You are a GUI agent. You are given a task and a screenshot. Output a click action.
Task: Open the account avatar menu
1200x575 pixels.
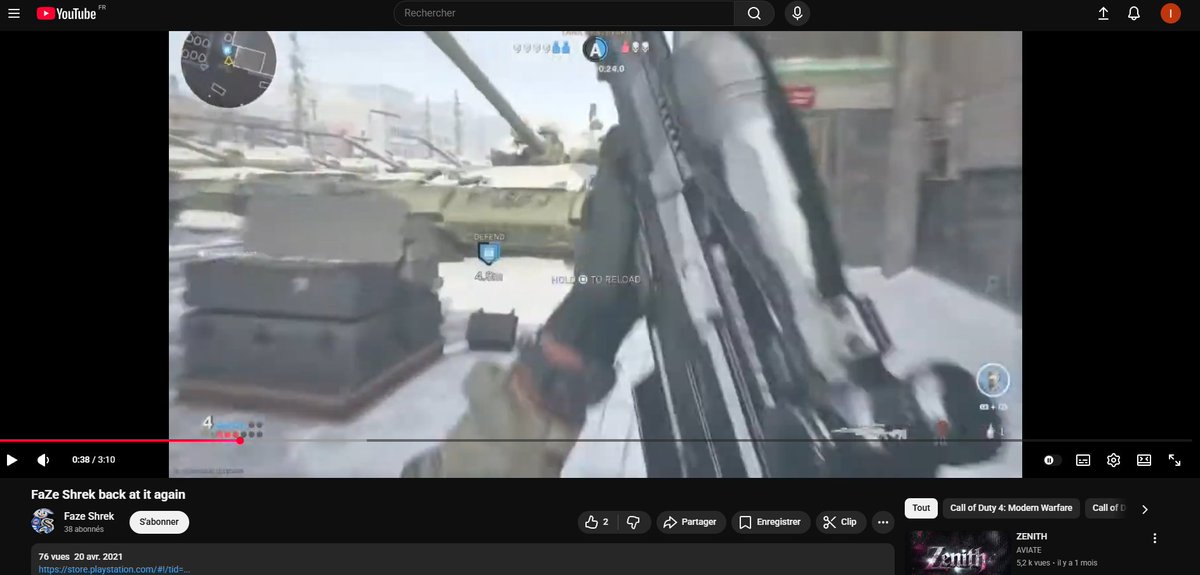(1170, 13)
